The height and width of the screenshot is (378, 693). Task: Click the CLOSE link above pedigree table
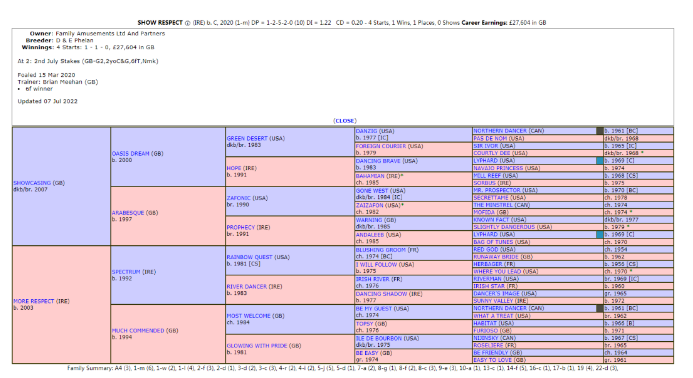pos(345,121)
